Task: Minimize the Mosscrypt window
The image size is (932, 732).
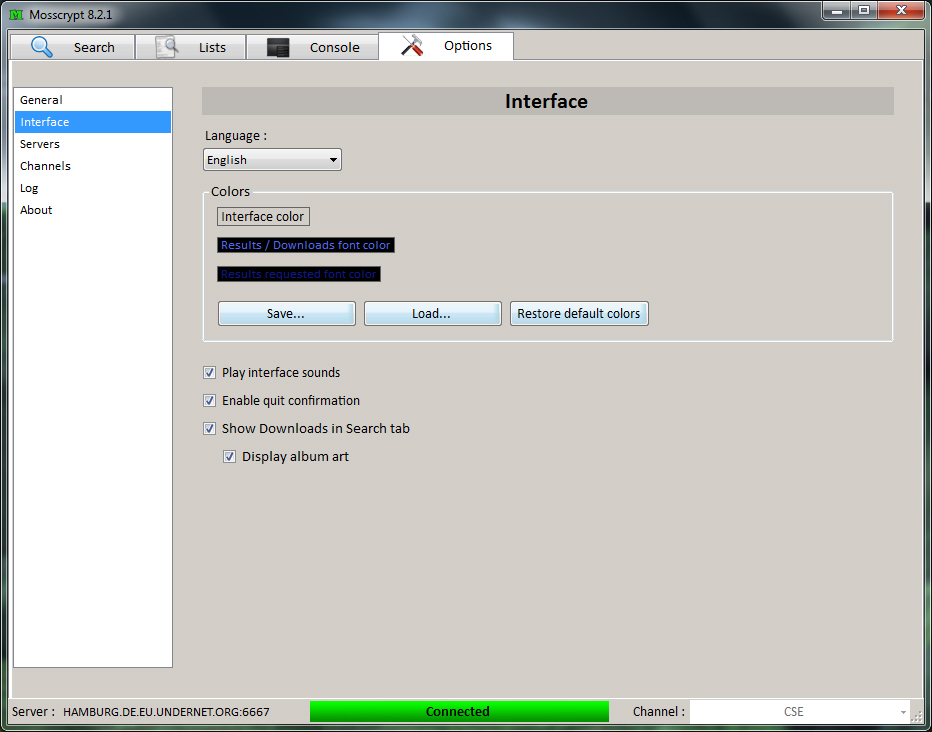Action: pos(837,10)
